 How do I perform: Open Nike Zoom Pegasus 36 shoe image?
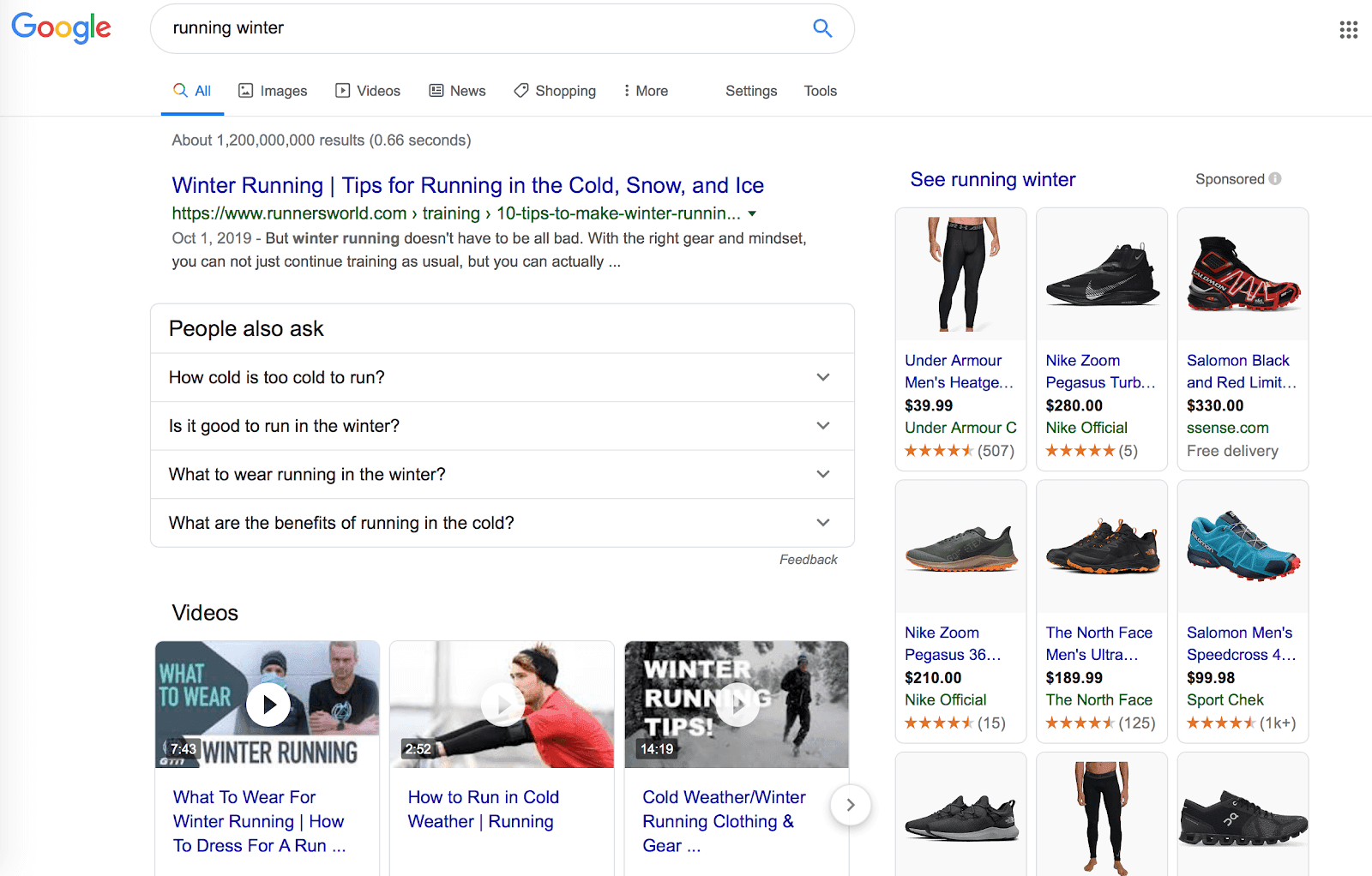click(x=961, y=546)
